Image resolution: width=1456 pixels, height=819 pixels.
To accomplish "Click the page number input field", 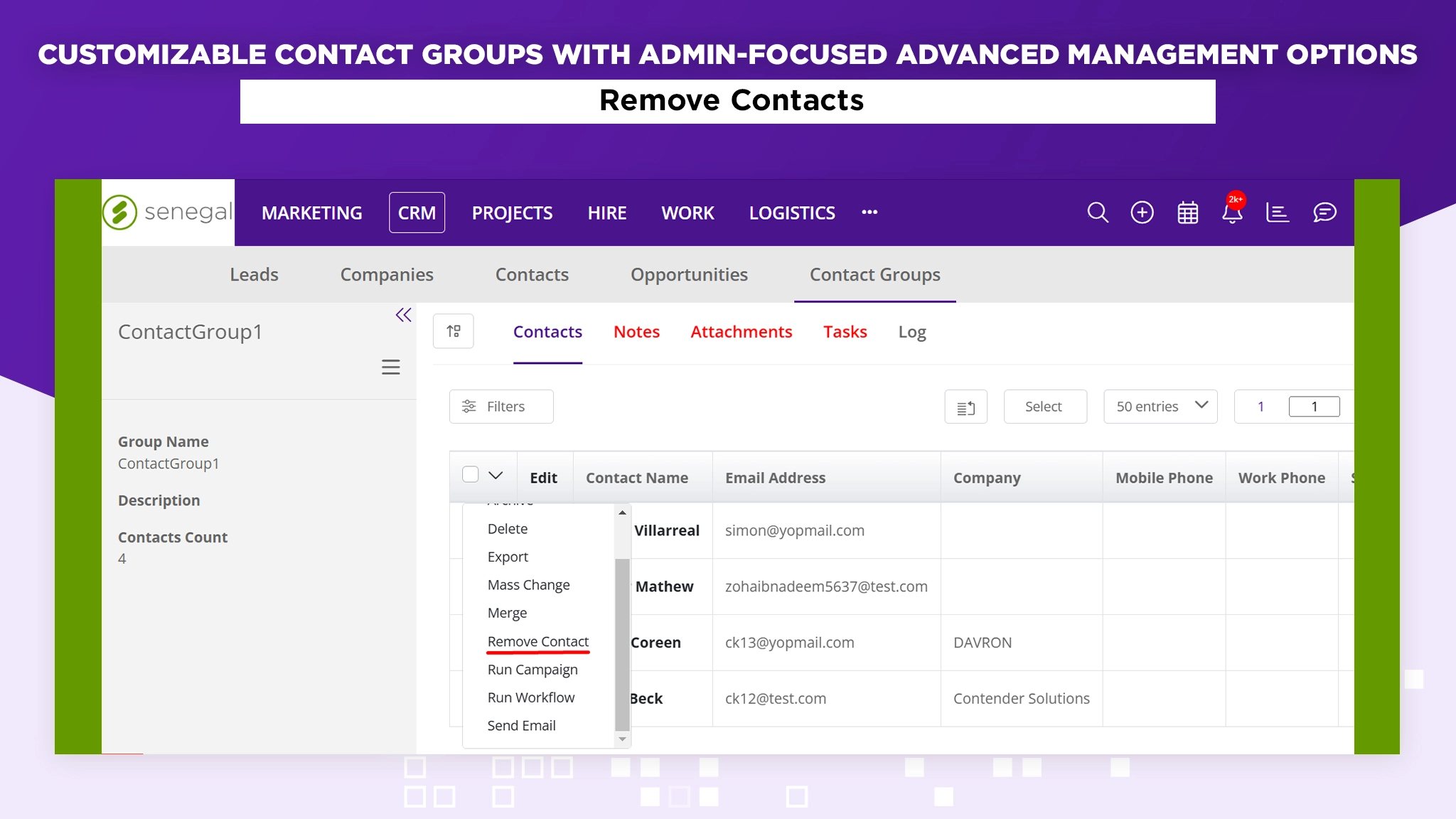I will [x=1314, y=407].
